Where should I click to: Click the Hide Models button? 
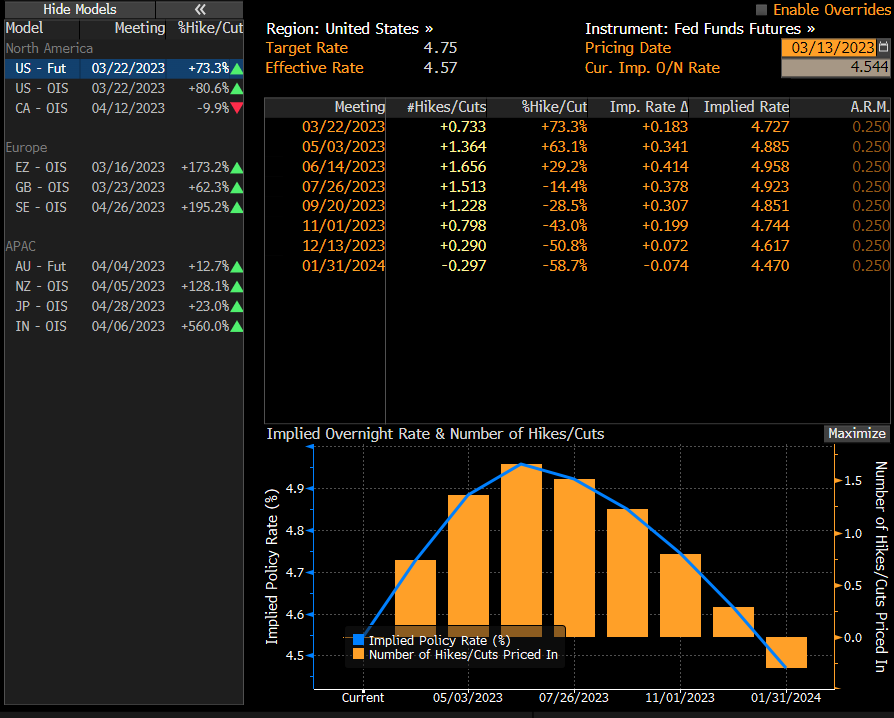(79, 9)
